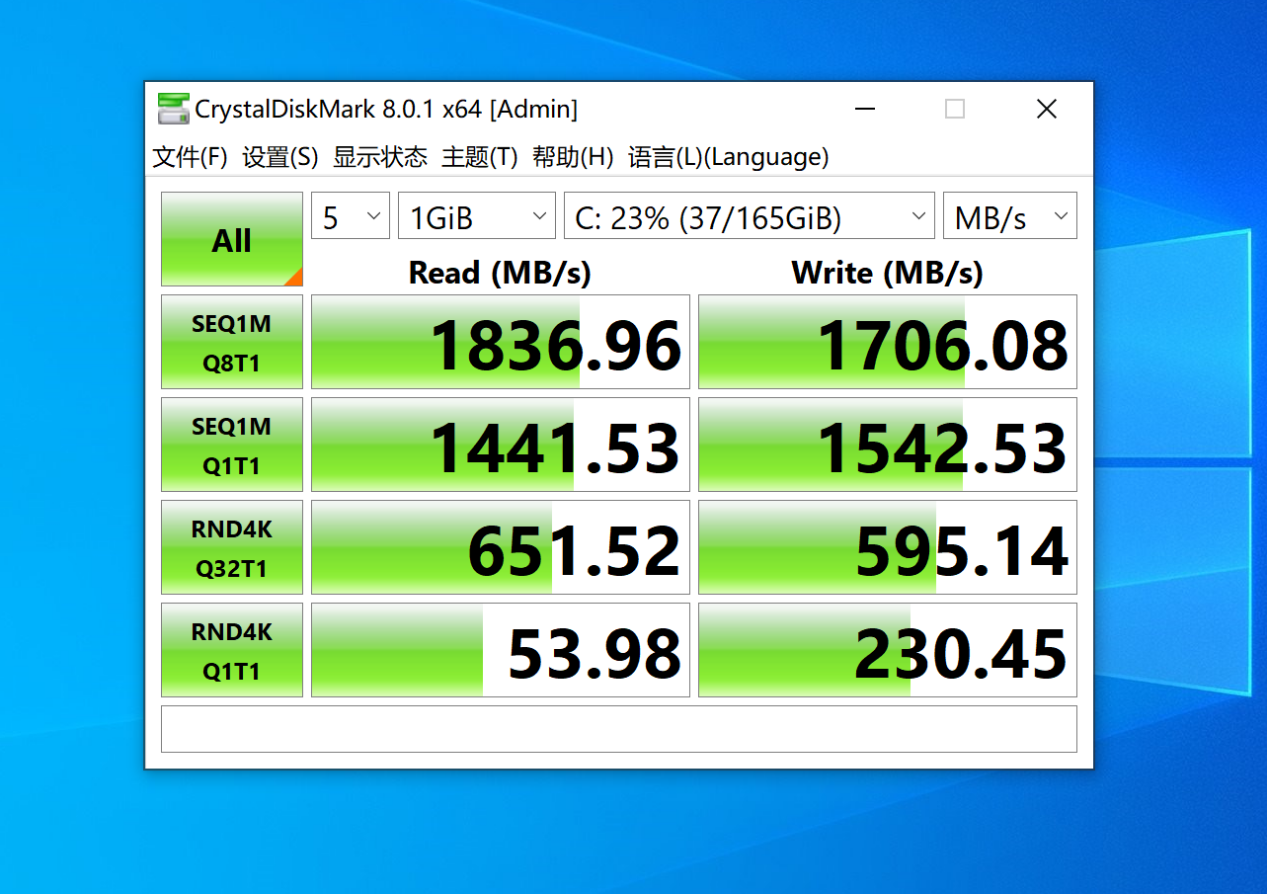Image resolution: width=1267 pixels, height=894 pixels.
Task: Open the drive selector showing C: 23%
Action: (749, 216)
